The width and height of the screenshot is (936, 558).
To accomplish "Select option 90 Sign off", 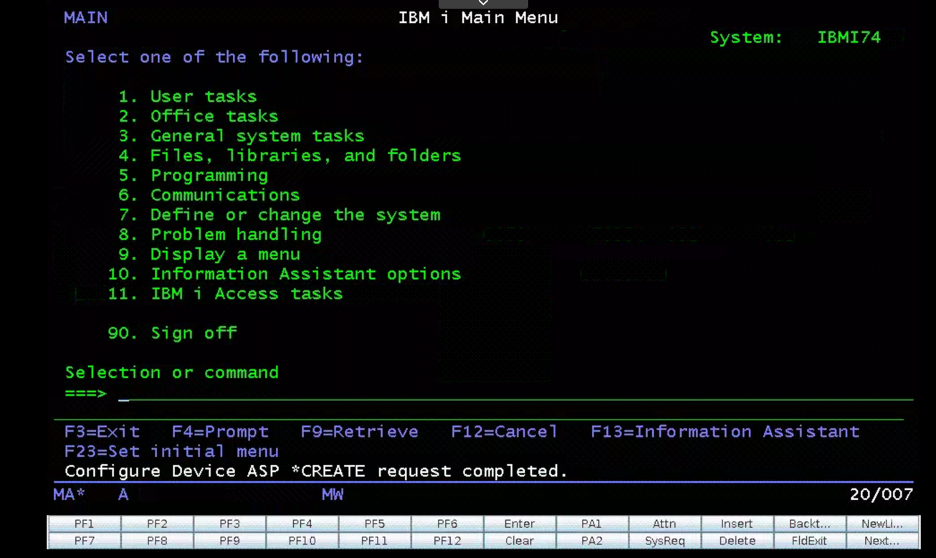I will point(172,333).
